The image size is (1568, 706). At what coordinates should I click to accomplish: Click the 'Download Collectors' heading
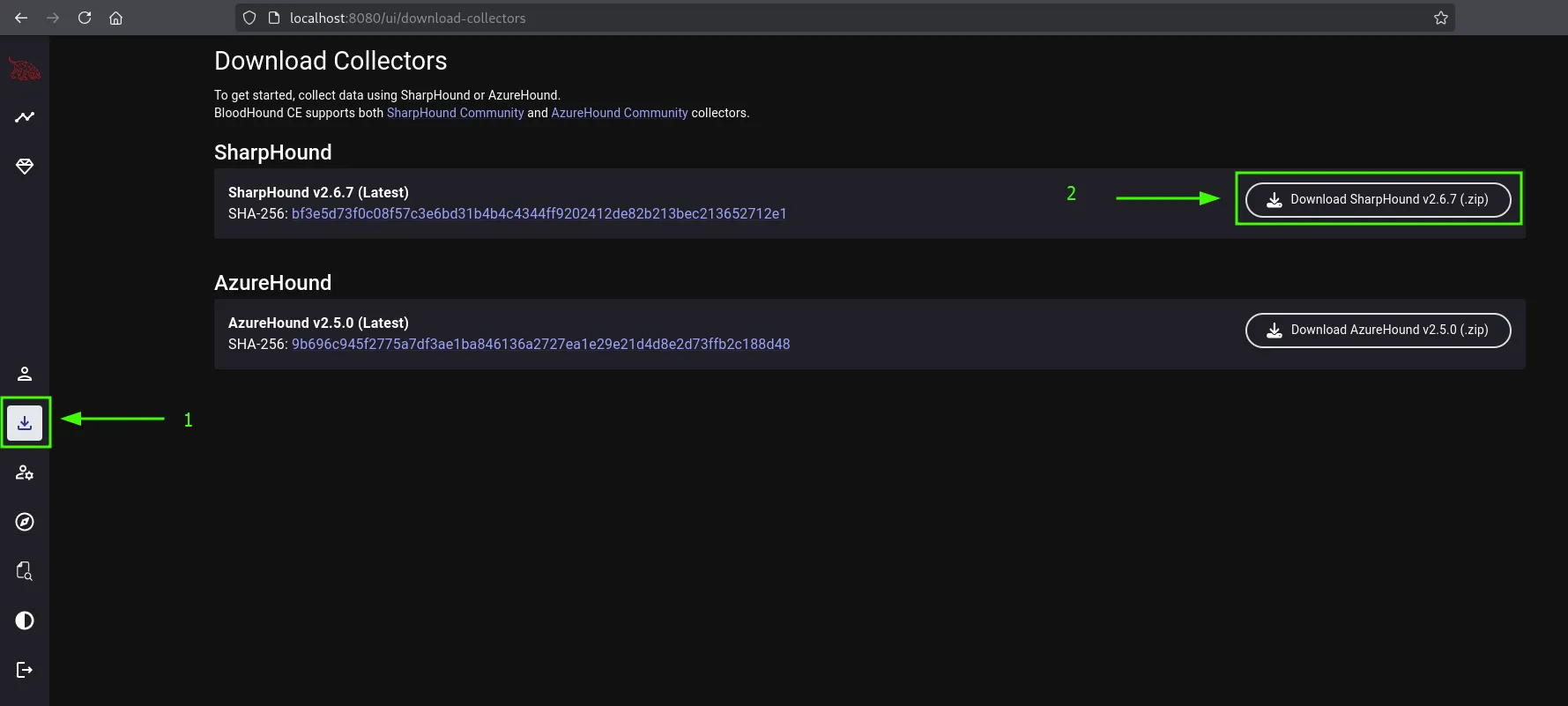point(331,61)
